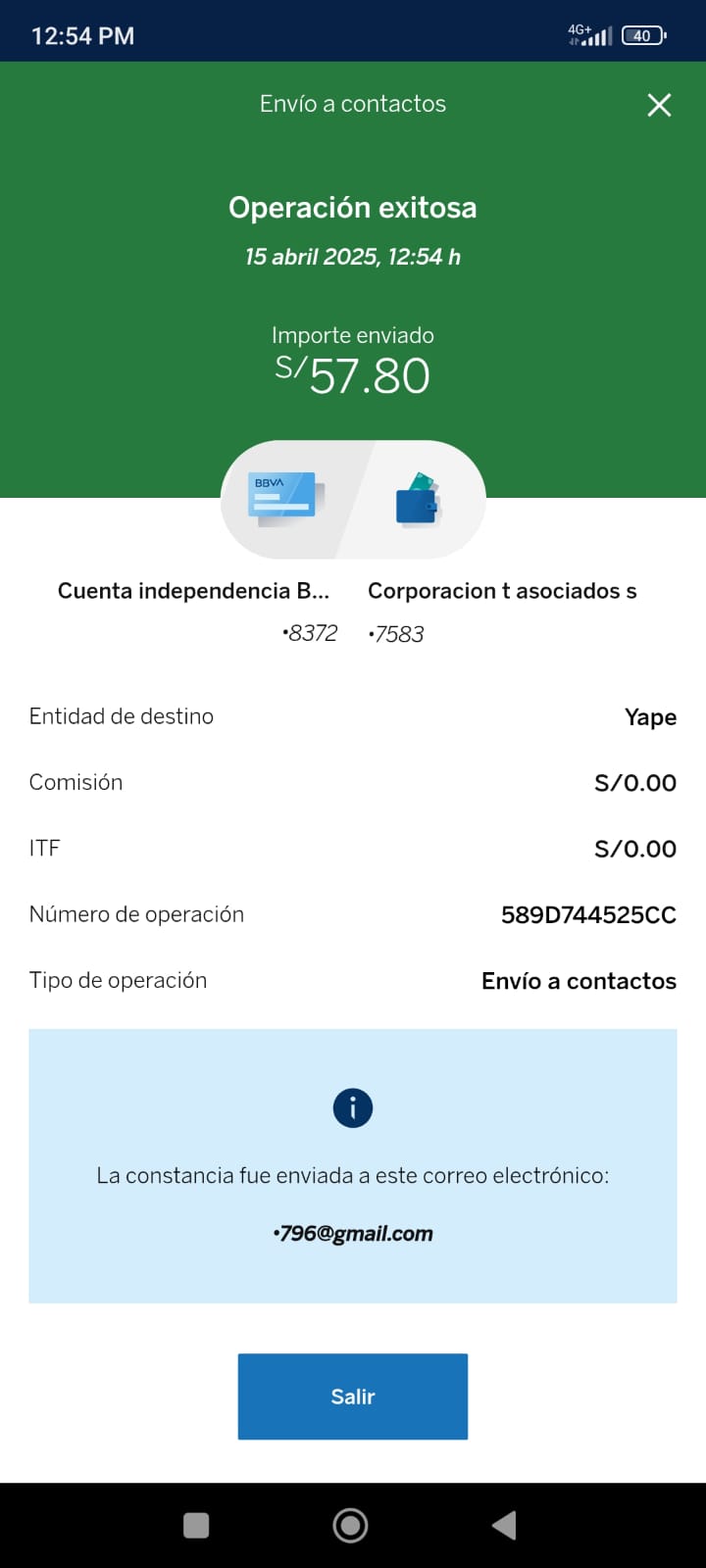This screenshot has height=1568, width=706.
Task: Tap the Comisión amount S/0.00
Action: [x=635, y=783]
